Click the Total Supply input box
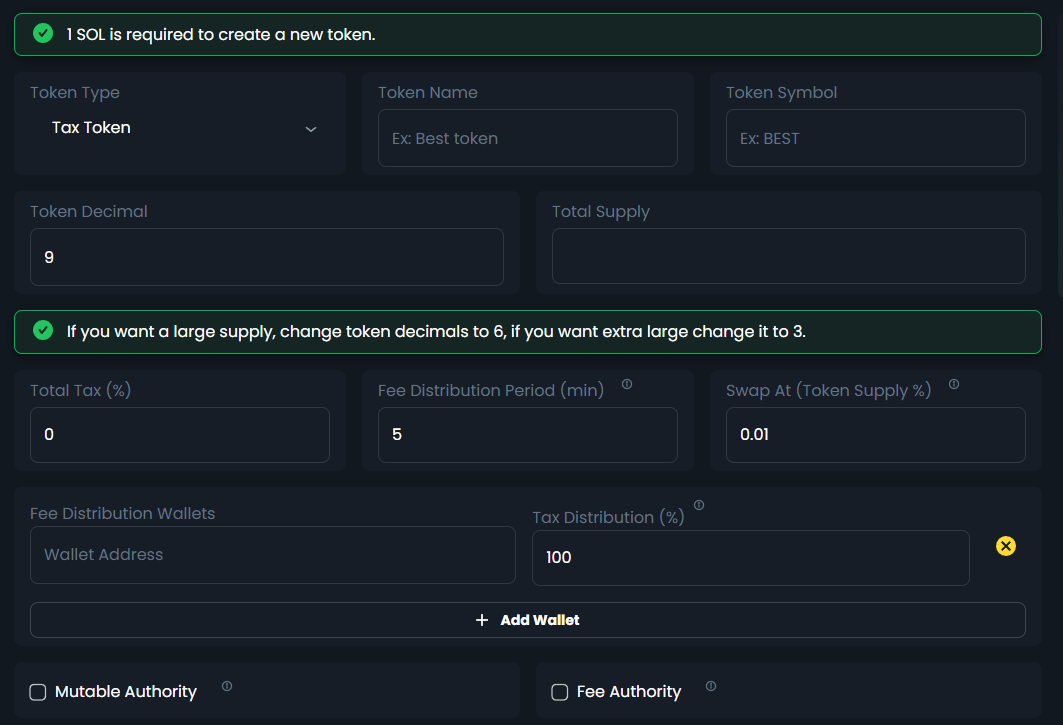 click(788, 257)
